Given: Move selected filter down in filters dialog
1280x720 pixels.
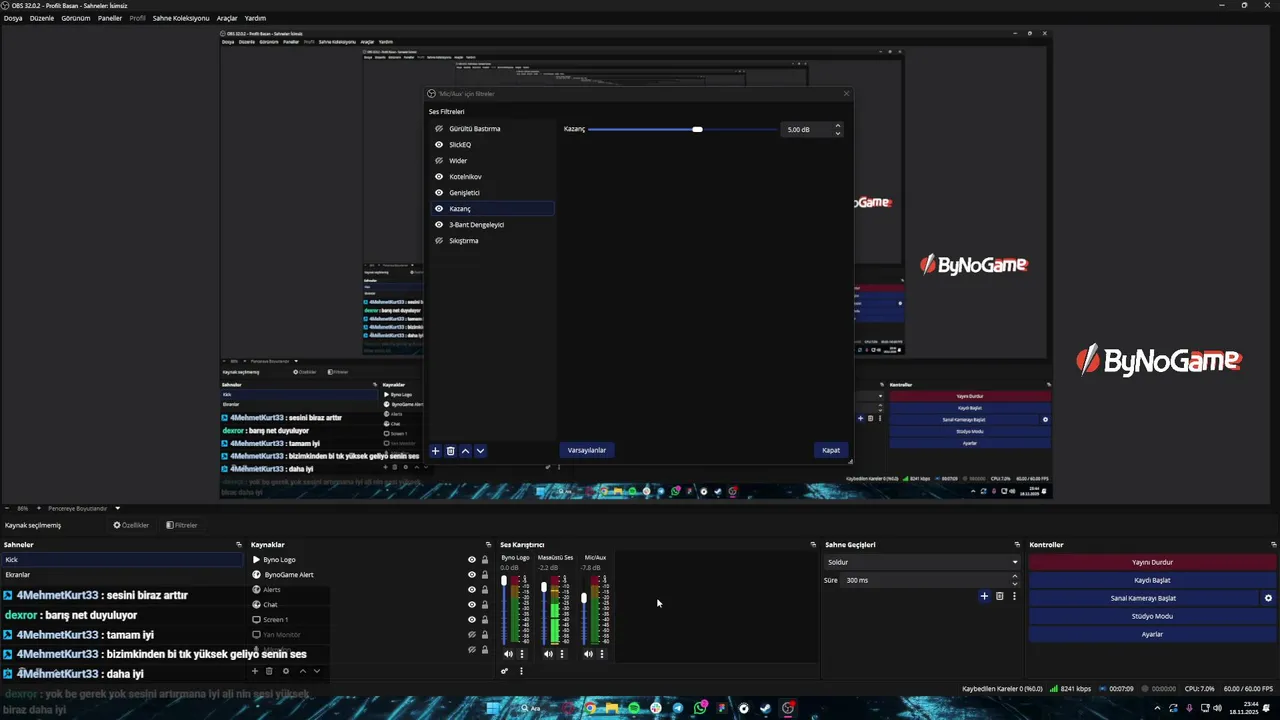Looking at the screenshot, I should pyautogui.click(x=480, y=451).
